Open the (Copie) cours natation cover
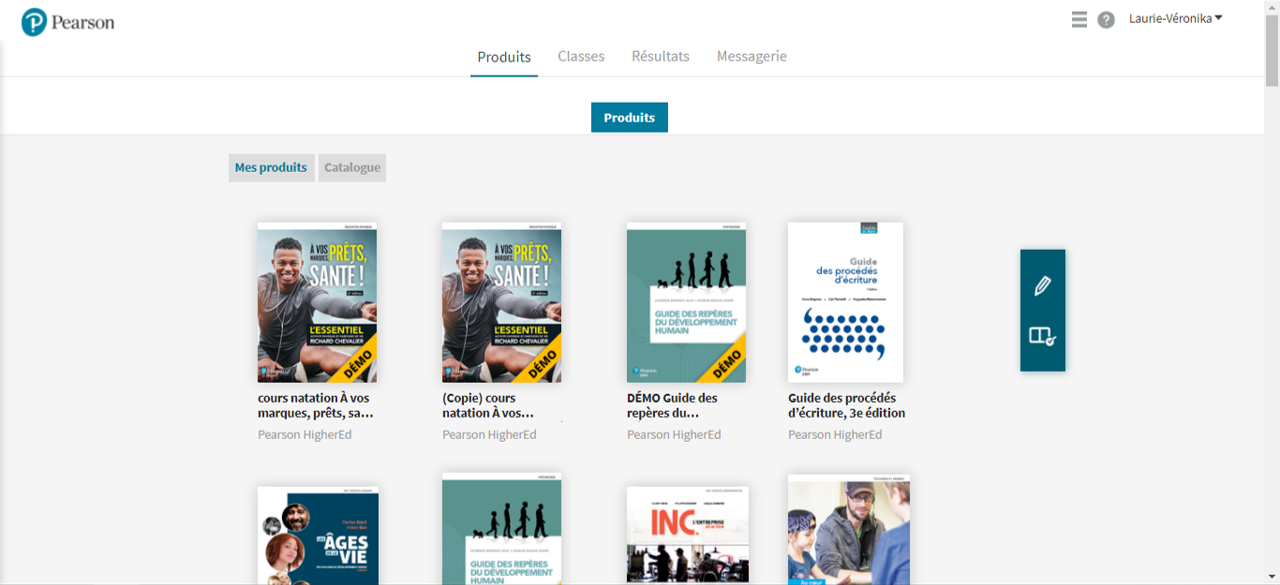Screen dimensions: 1280x585 coord(502,302)
